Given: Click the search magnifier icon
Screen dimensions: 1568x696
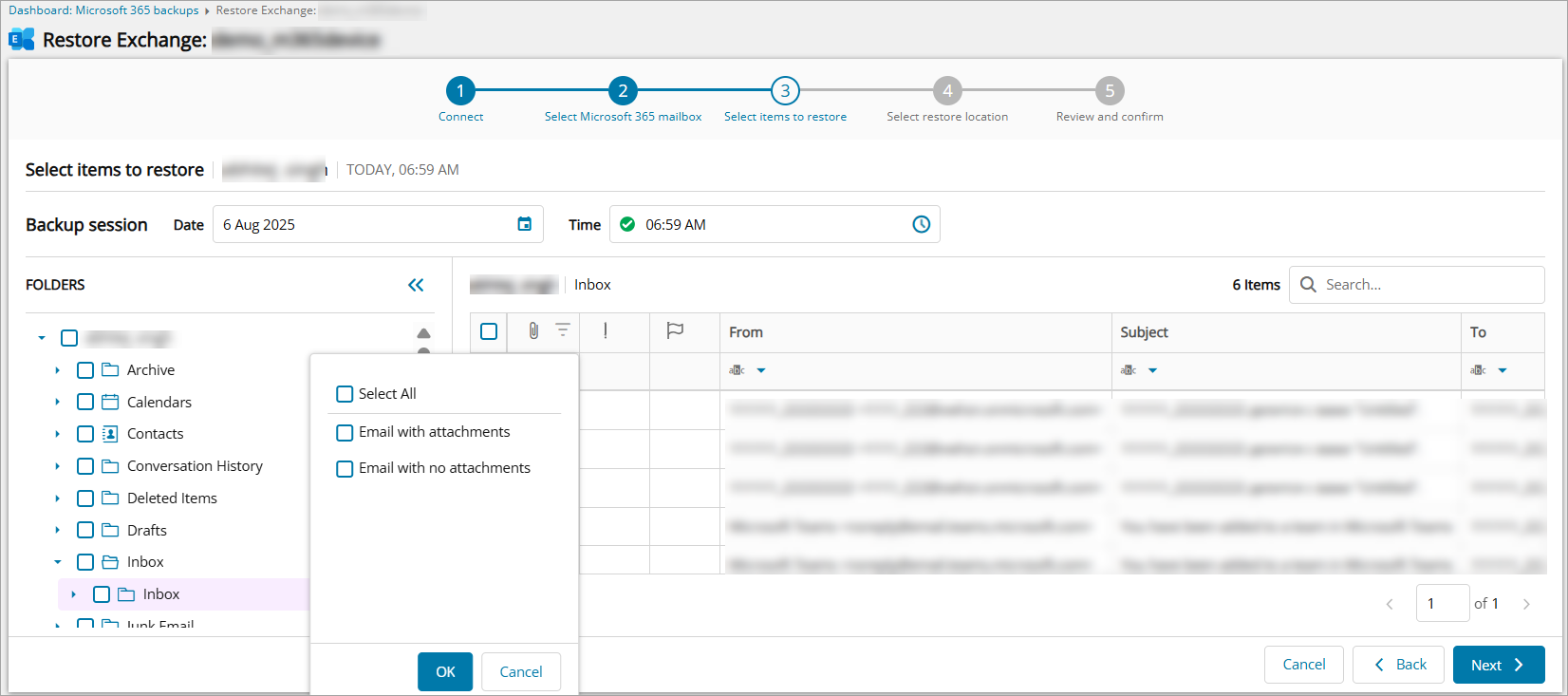Looking at the screenshot, I should pos(1308,285).
